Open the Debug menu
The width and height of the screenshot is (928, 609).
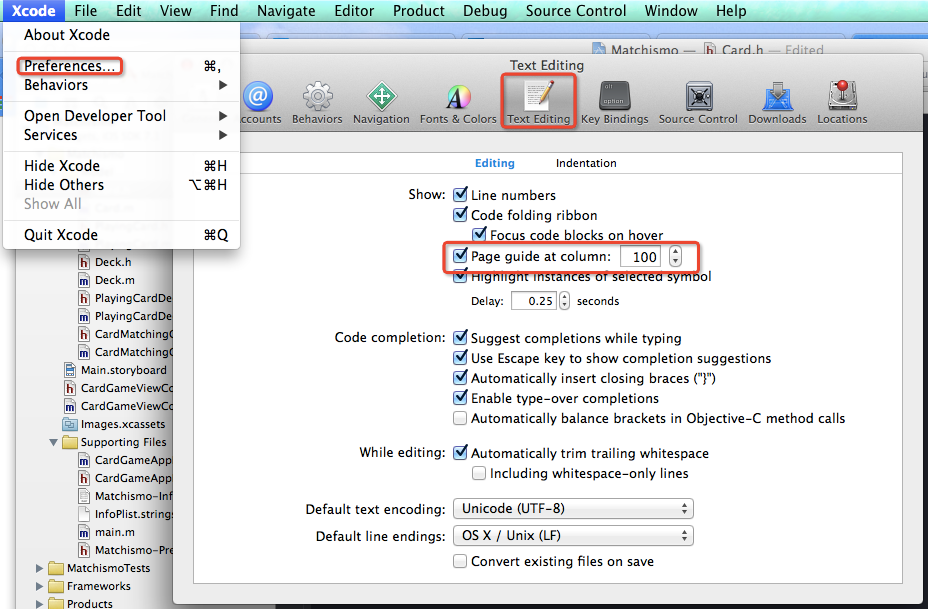[x=485, y=11]
